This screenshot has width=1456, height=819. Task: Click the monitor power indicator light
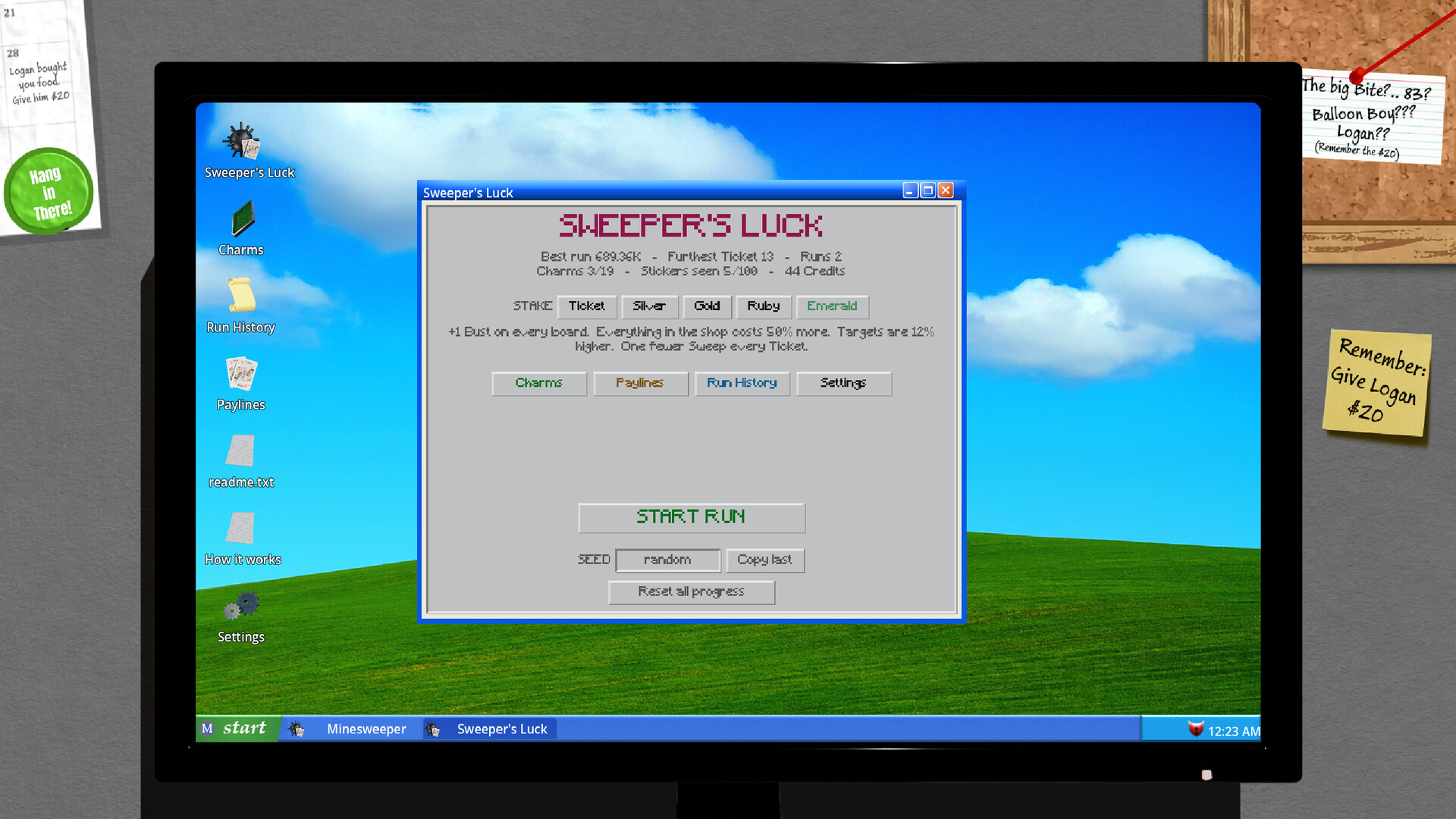coord(1207,775)
